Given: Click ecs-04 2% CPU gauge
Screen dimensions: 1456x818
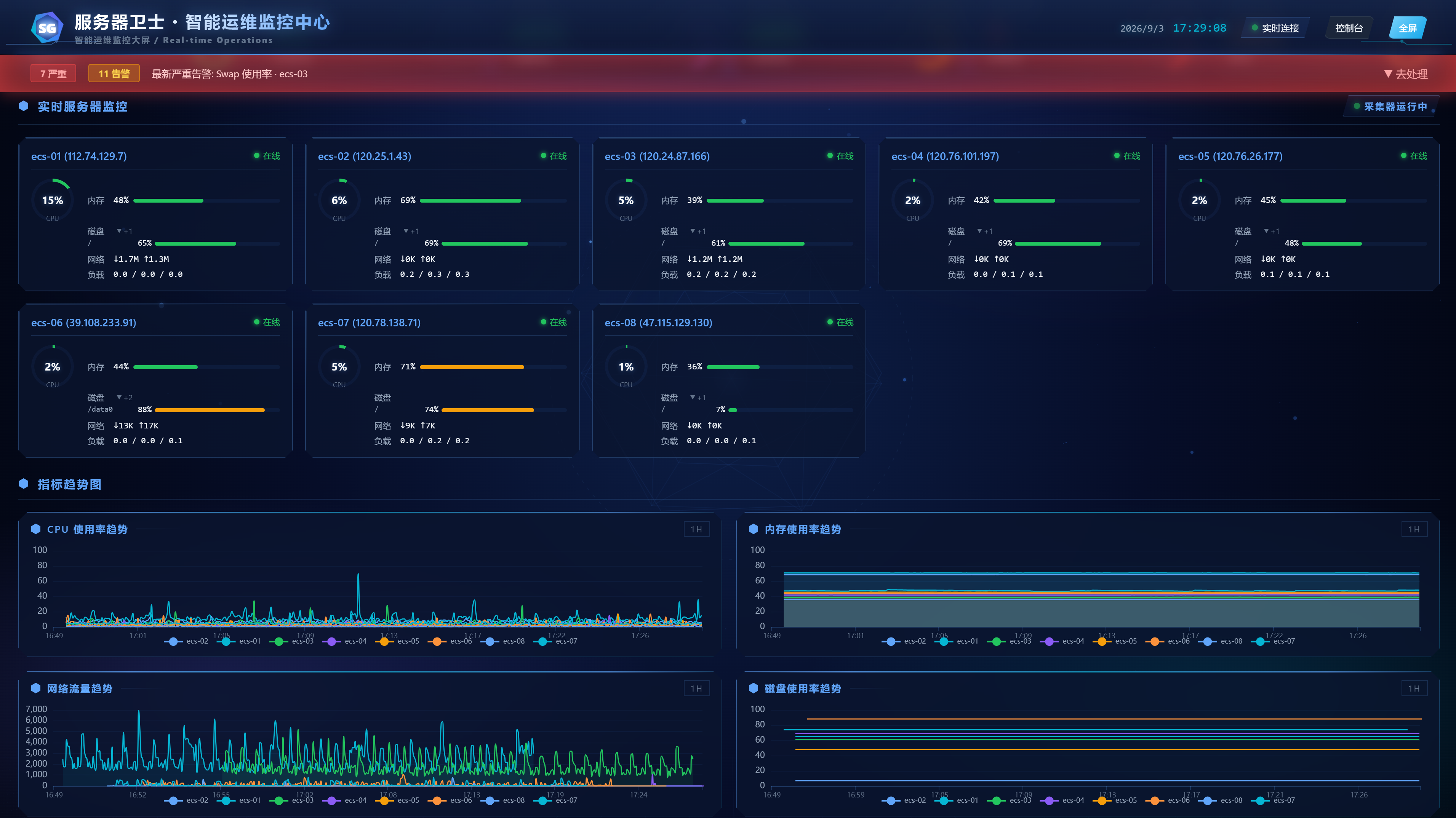Looking at the screenshot, I should 912,200.
